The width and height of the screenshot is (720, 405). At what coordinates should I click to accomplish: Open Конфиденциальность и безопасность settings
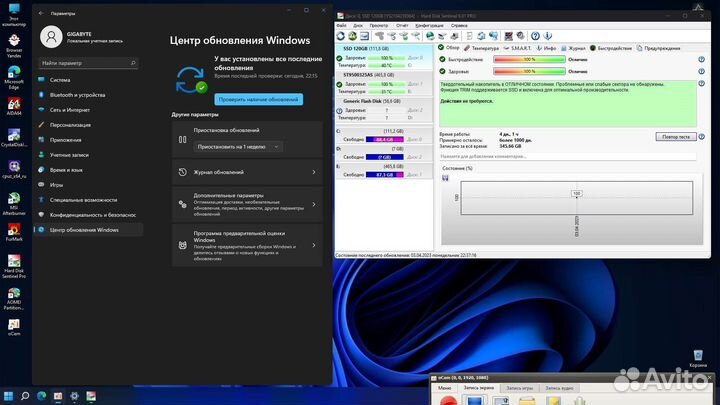pyautogui.click(x=89, y=215)
